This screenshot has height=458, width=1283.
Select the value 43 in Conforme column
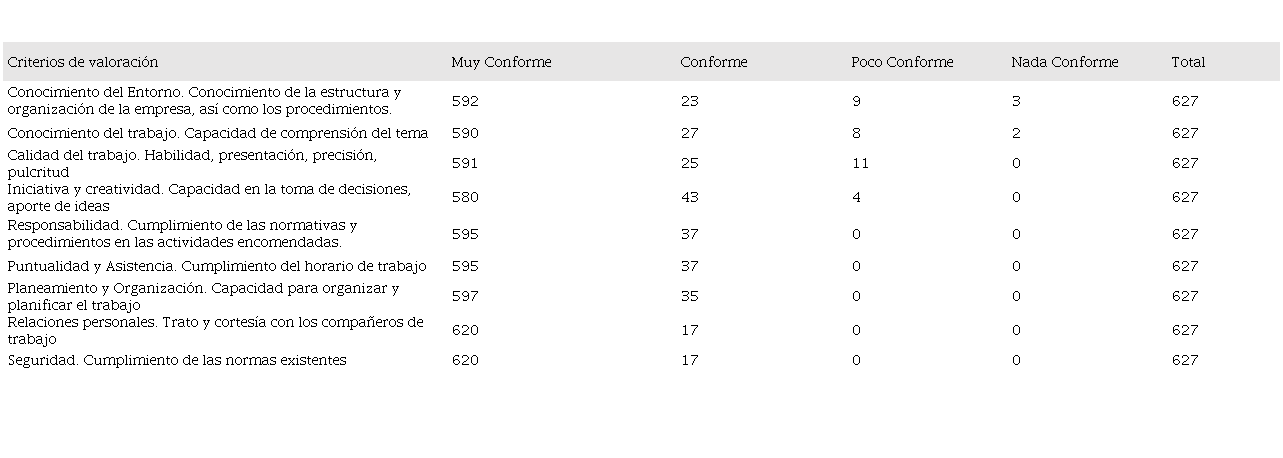click(x=689, y=198)
